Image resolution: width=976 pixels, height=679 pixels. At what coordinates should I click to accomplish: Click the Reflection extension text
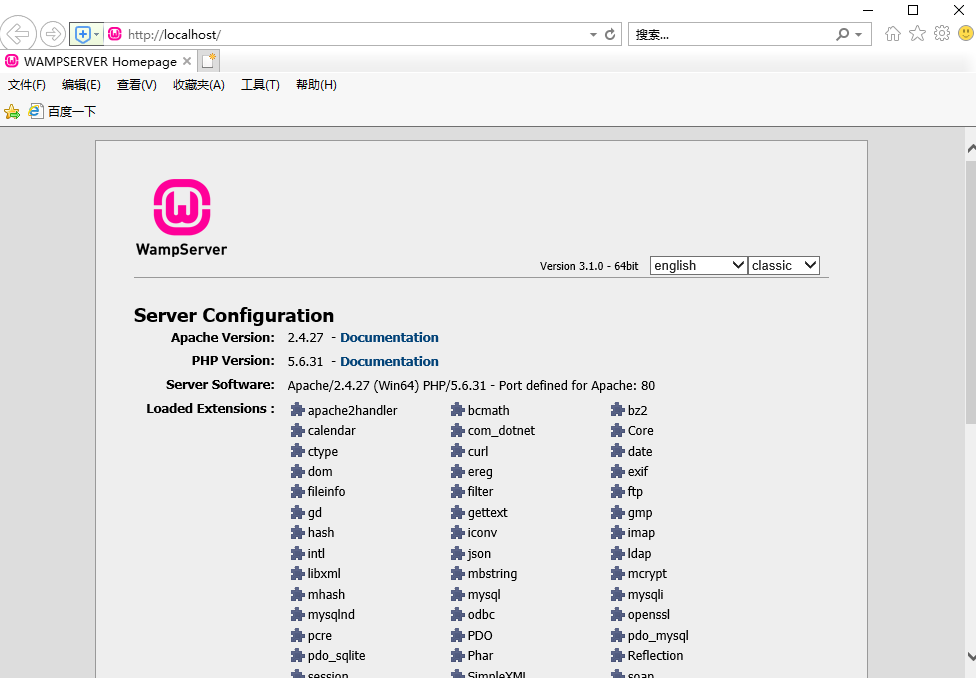coord(655,655)
